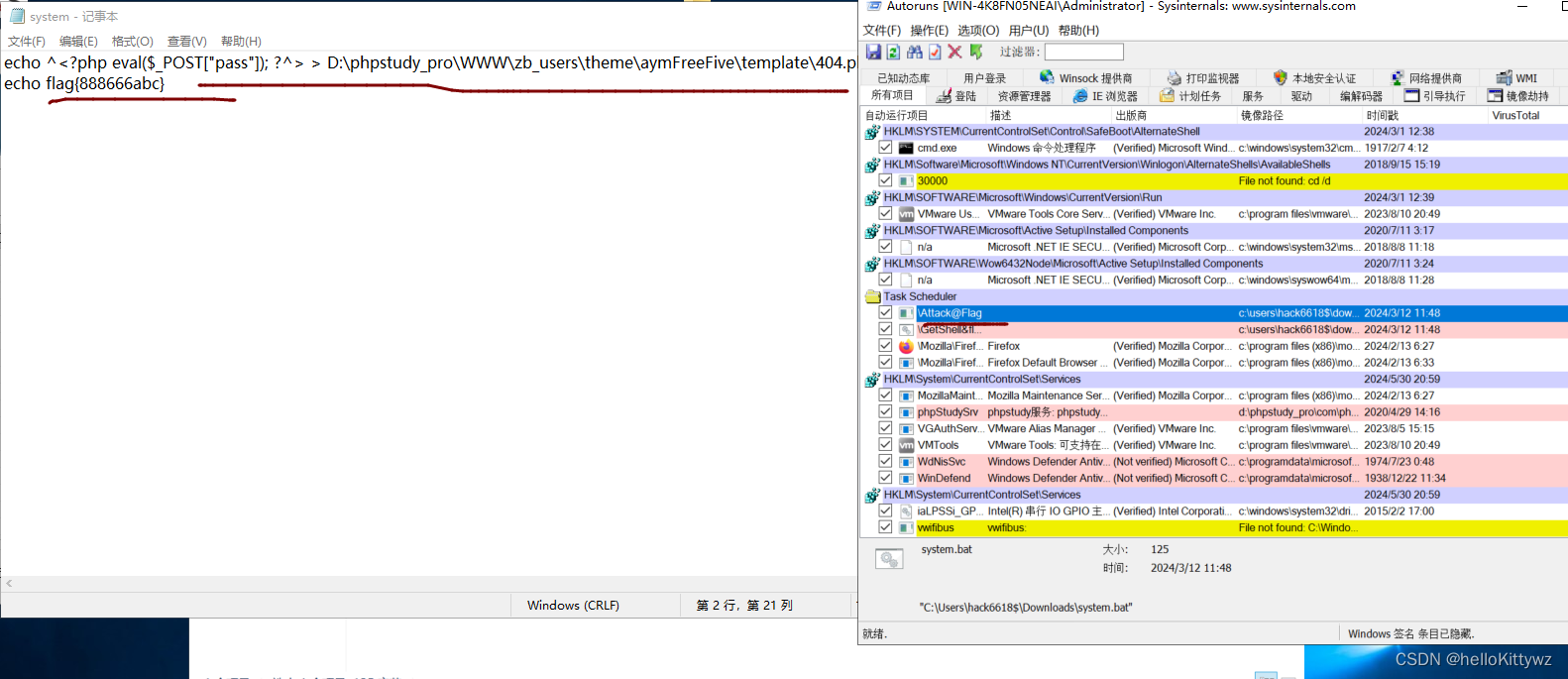The image size is (1568, 679).
Task: Click the WinDefend entry icon
Action: pos(906,478)
